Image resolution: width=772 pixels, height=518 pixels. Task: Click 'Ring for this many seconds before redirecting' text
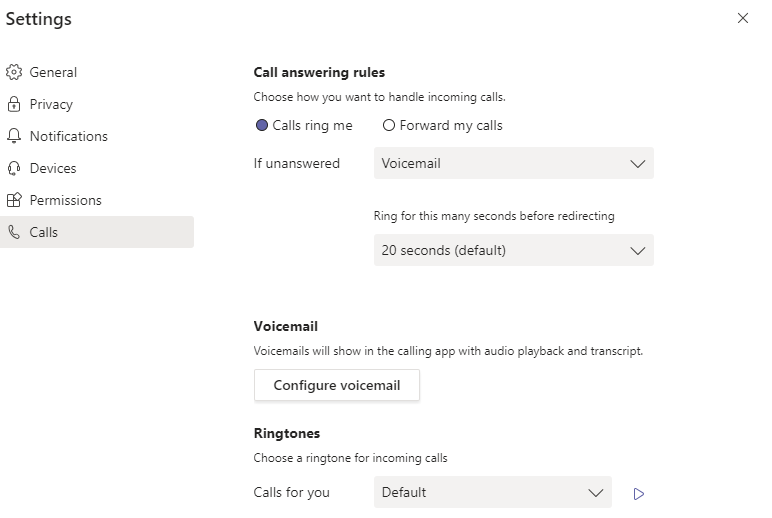click(494, 216)
